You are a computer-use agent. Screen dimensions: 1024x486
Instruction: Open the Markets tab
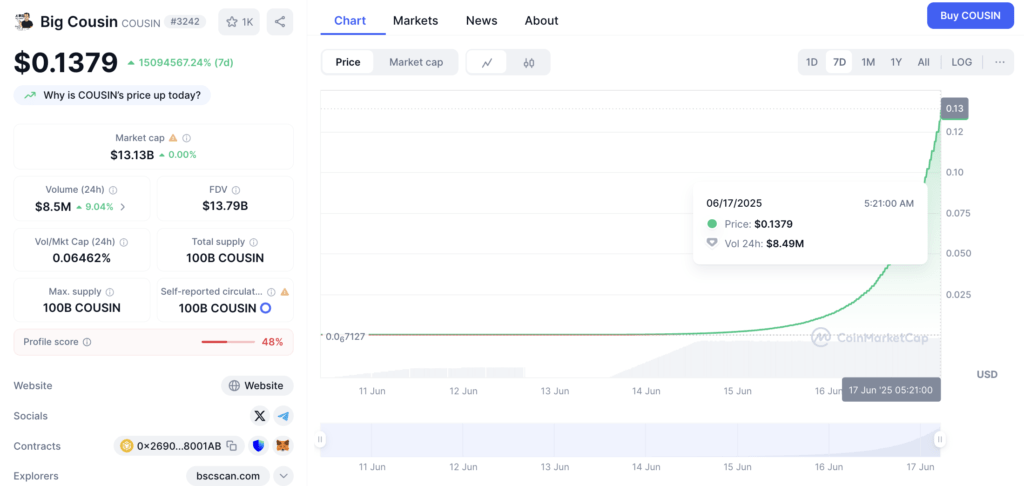(415, 21)
